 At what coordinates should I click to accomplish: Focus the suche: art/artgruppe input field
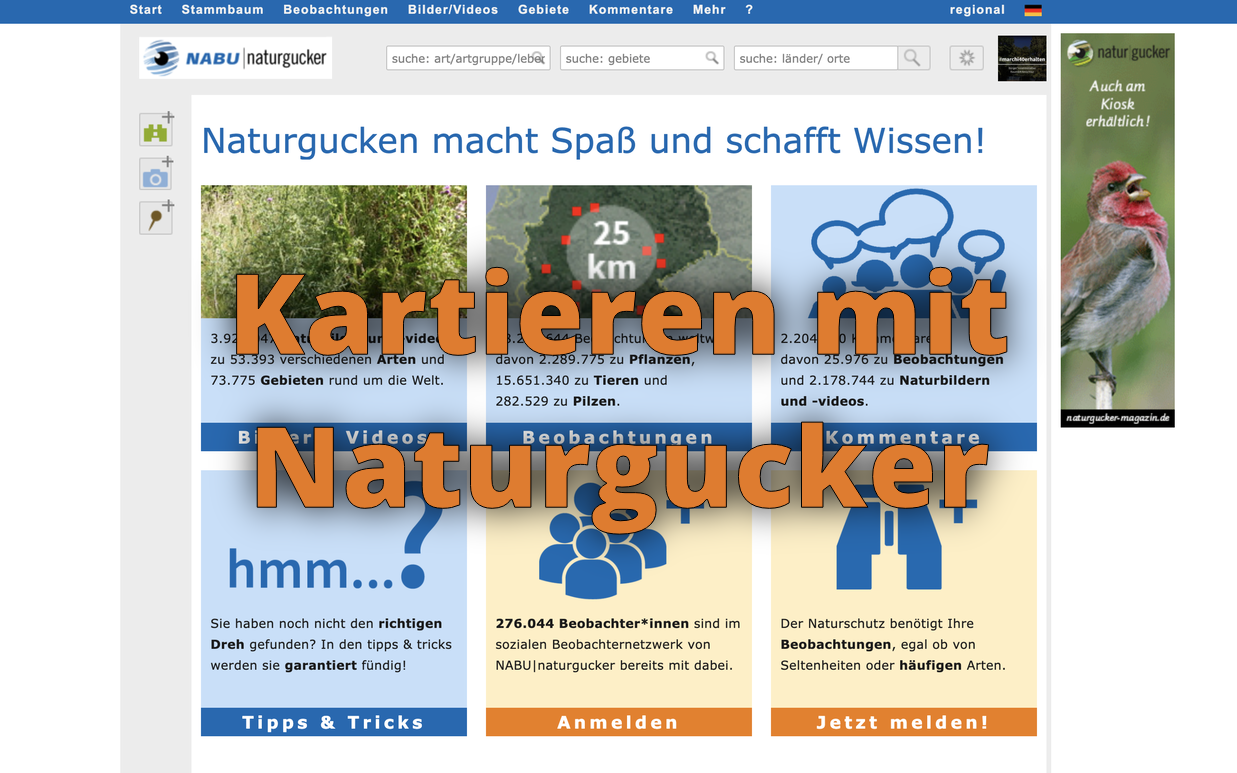point(468,58)
